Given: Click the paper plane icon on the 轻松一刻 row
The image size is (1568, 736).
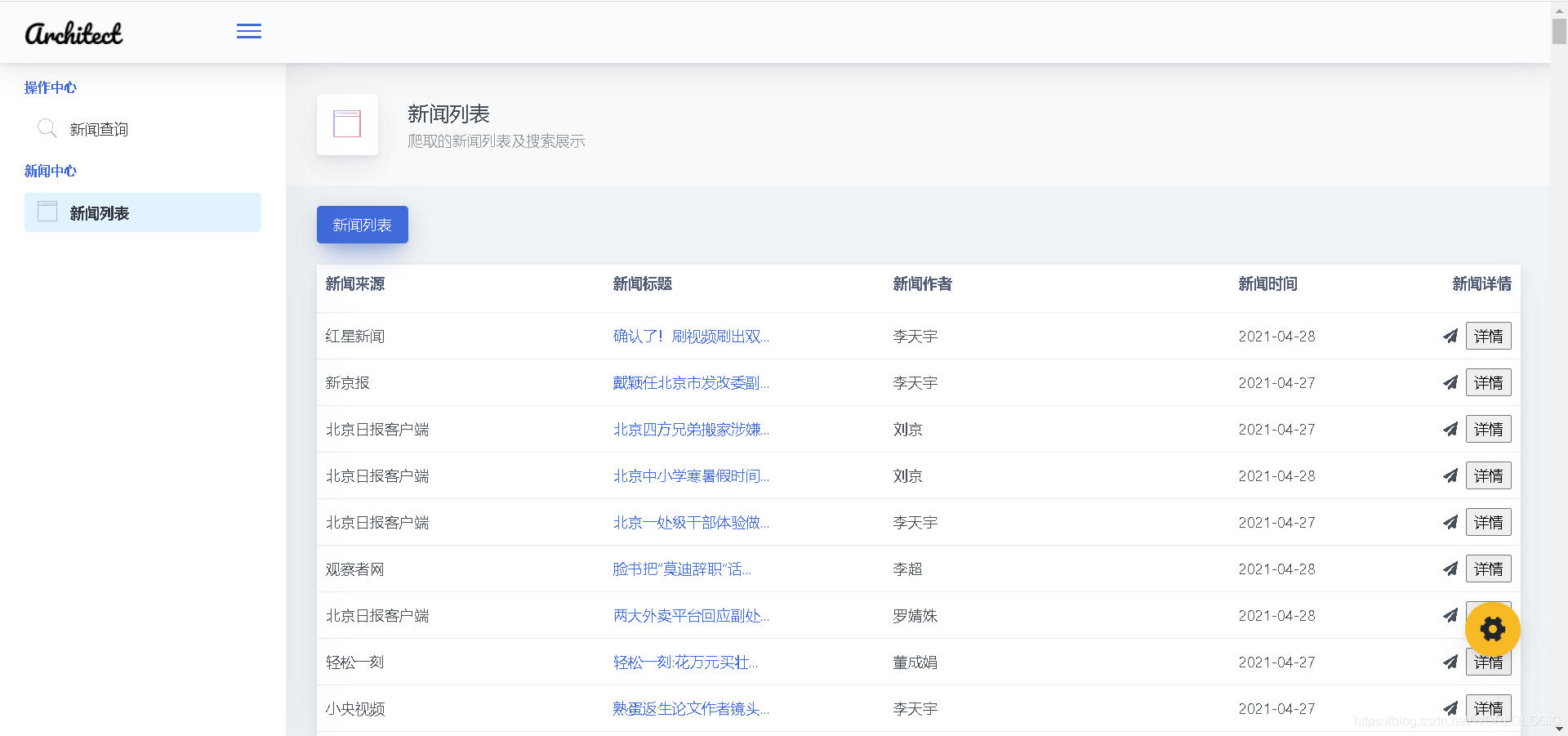Looking at the screenshot, I should point(1450,662).
